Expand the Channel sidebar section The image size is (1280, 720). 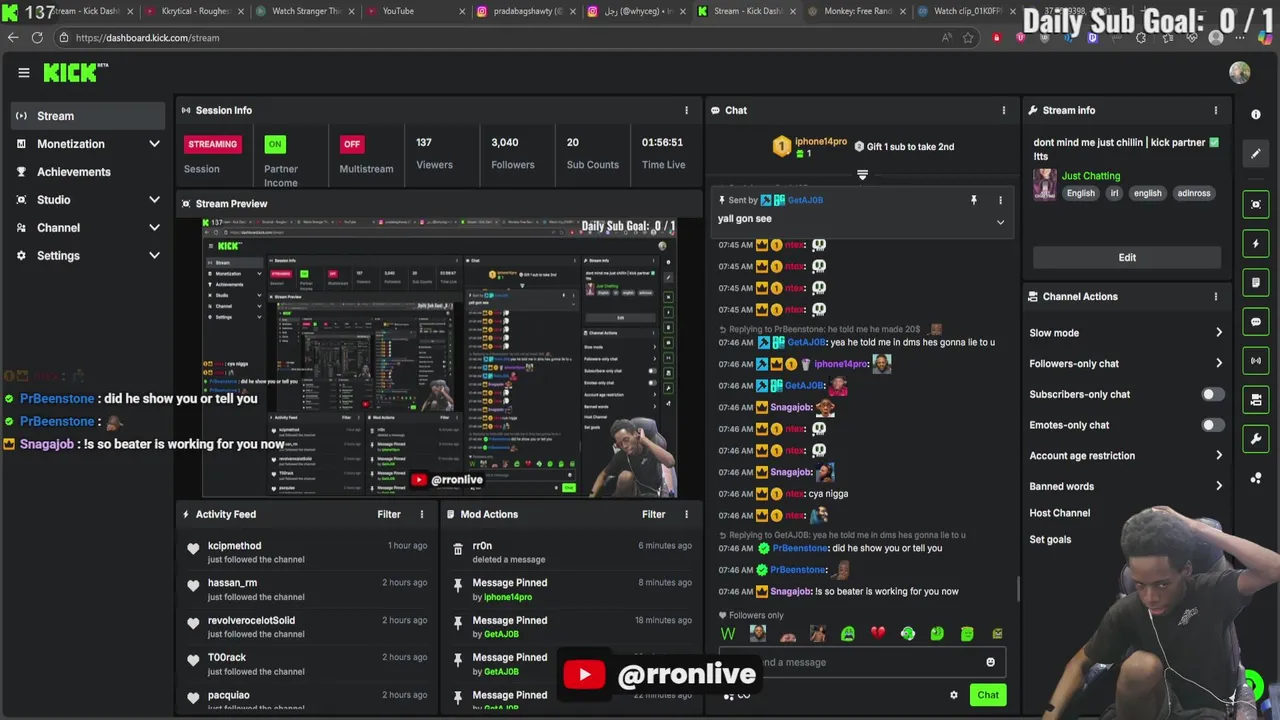coord(154,228)
